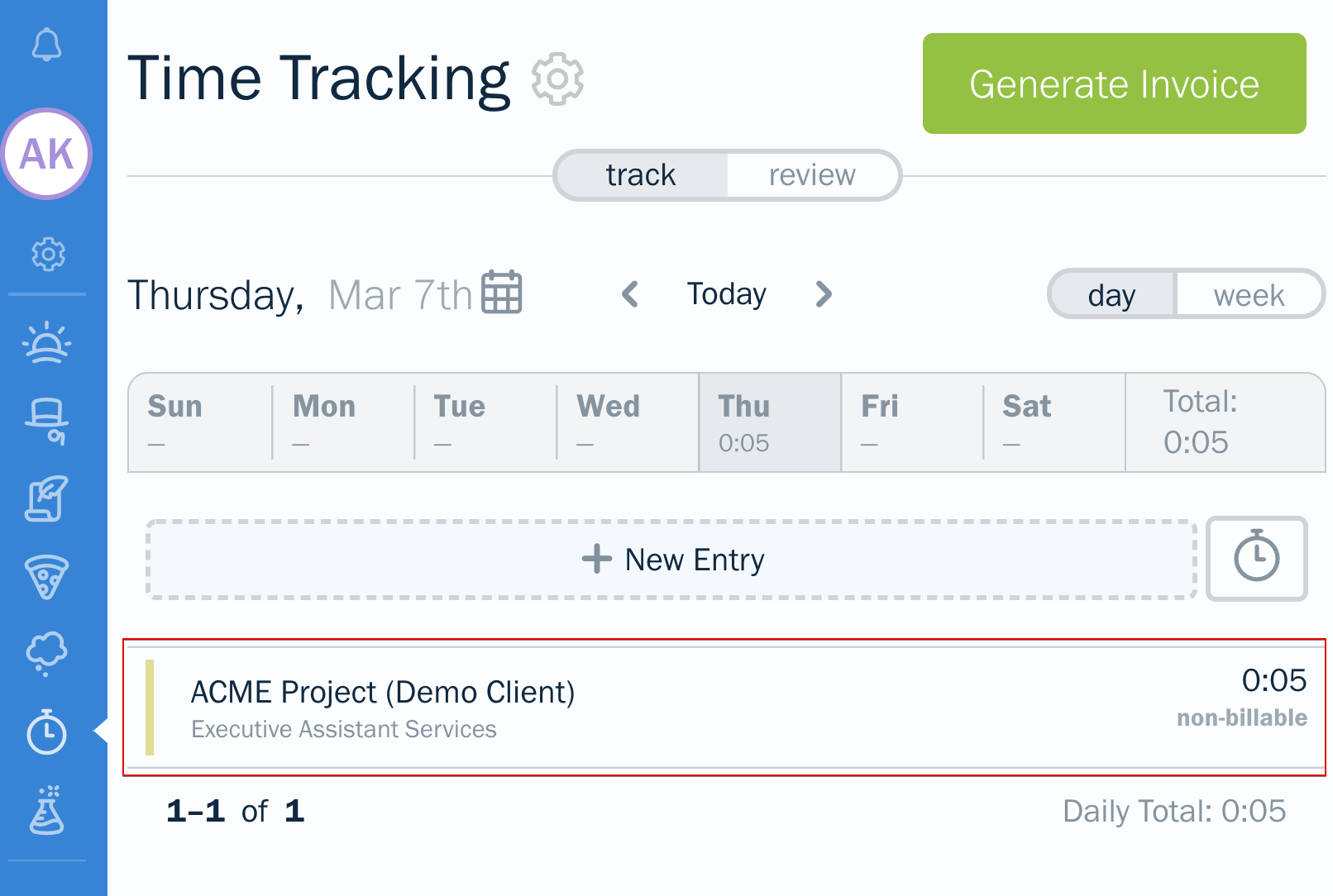Open the calendar date picker icon
Screen dimensions: 1333x896
(502, 292)
